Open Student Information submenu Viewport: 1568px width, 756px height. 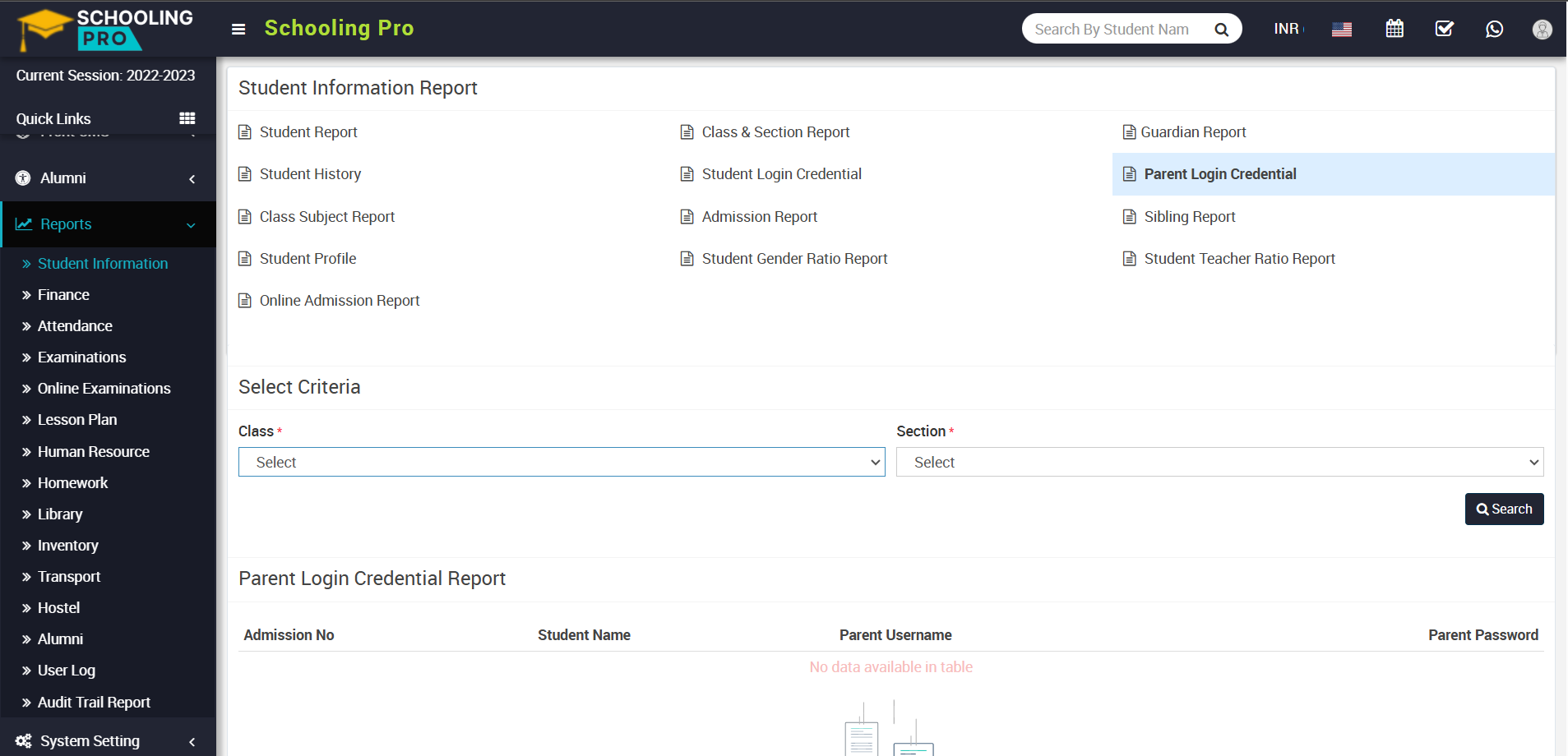tap(102, 264)
